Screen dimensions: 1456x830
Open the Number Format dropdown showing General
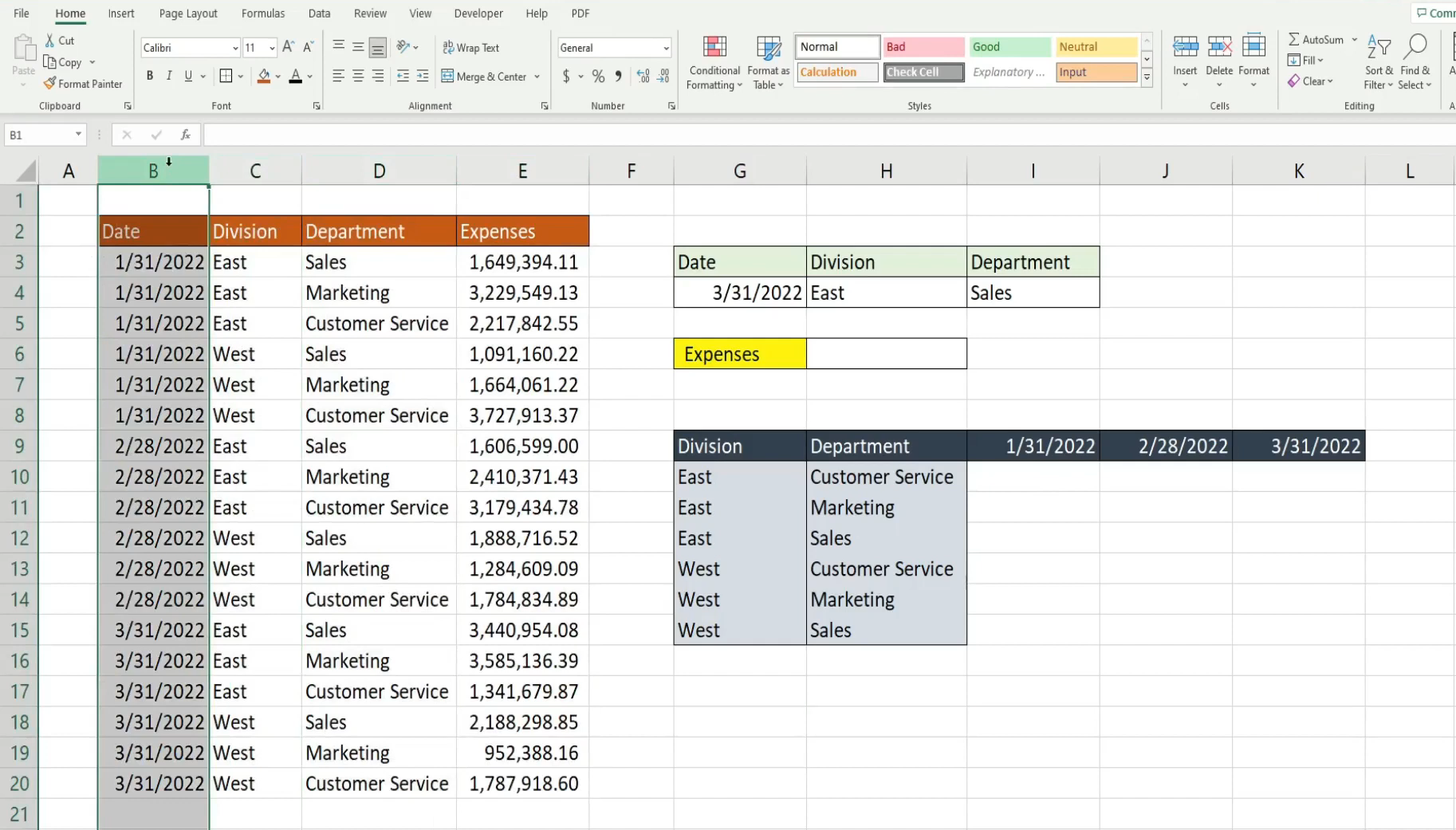(614, 48)
